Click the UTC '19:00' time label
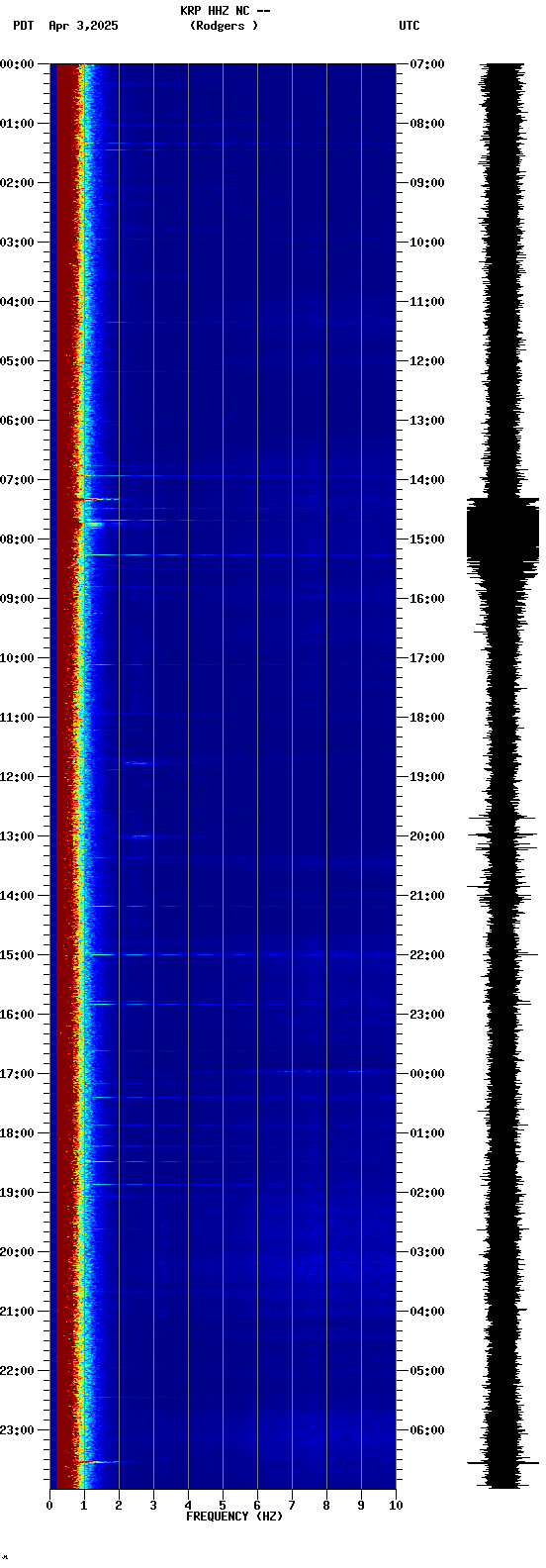Viewport: 546px width, 1568px height. [427, 777]
